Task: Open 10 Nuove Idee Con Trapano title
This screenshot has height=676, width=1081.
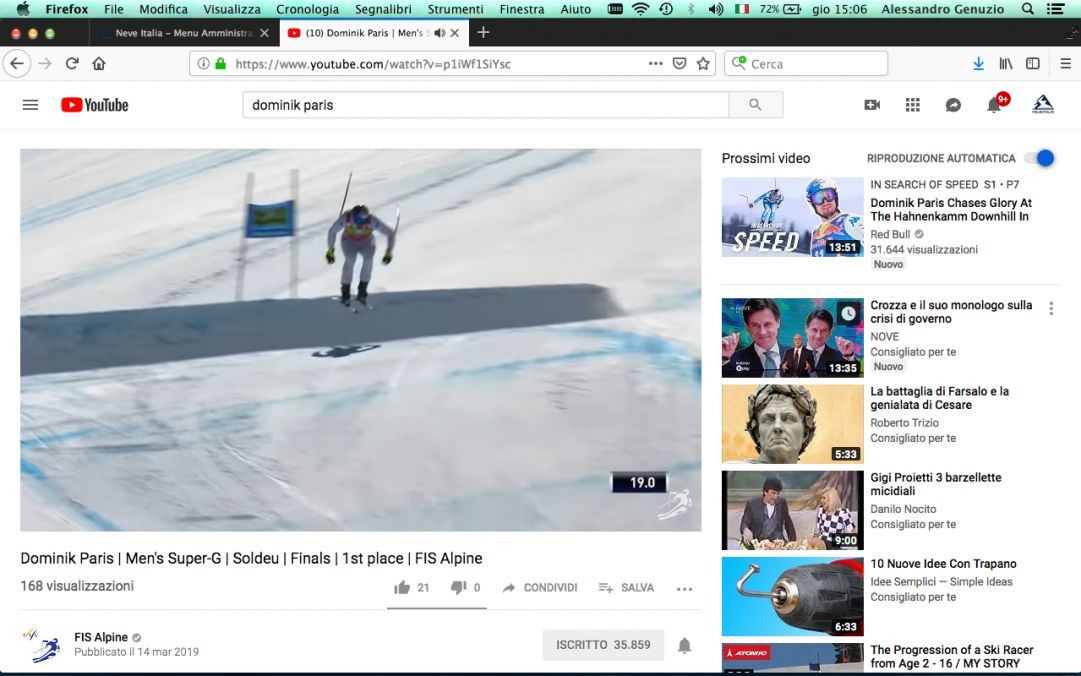Action: tap(943, 564)
